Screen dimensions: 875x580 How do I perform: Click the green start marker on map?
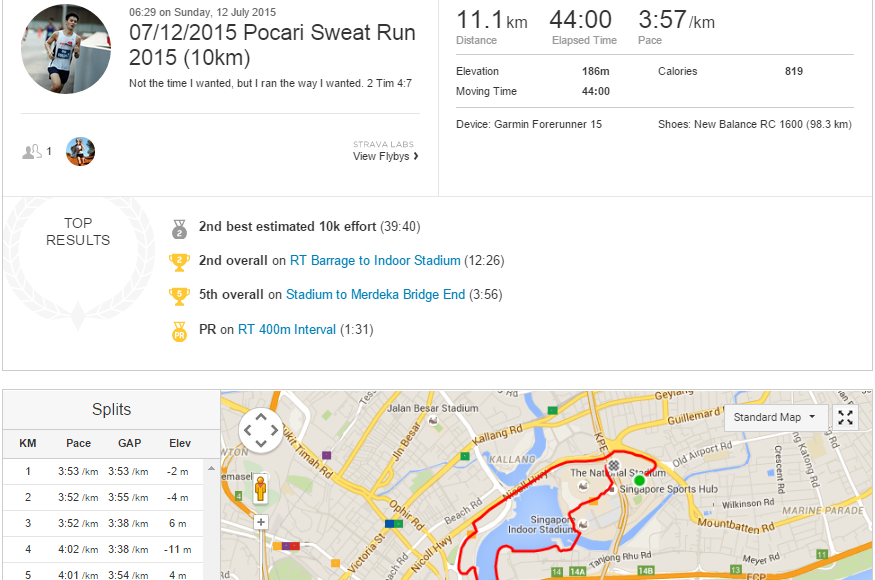[640, 480]
